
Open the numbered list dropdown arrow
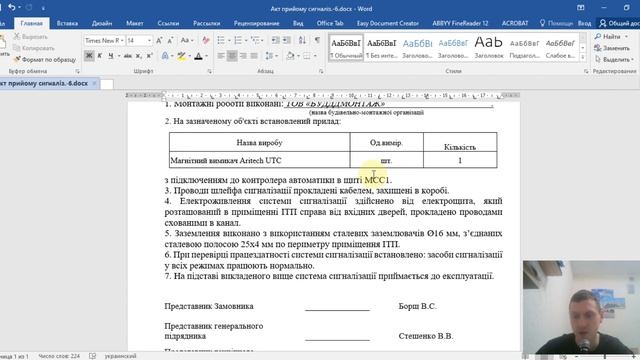point(246,40)
